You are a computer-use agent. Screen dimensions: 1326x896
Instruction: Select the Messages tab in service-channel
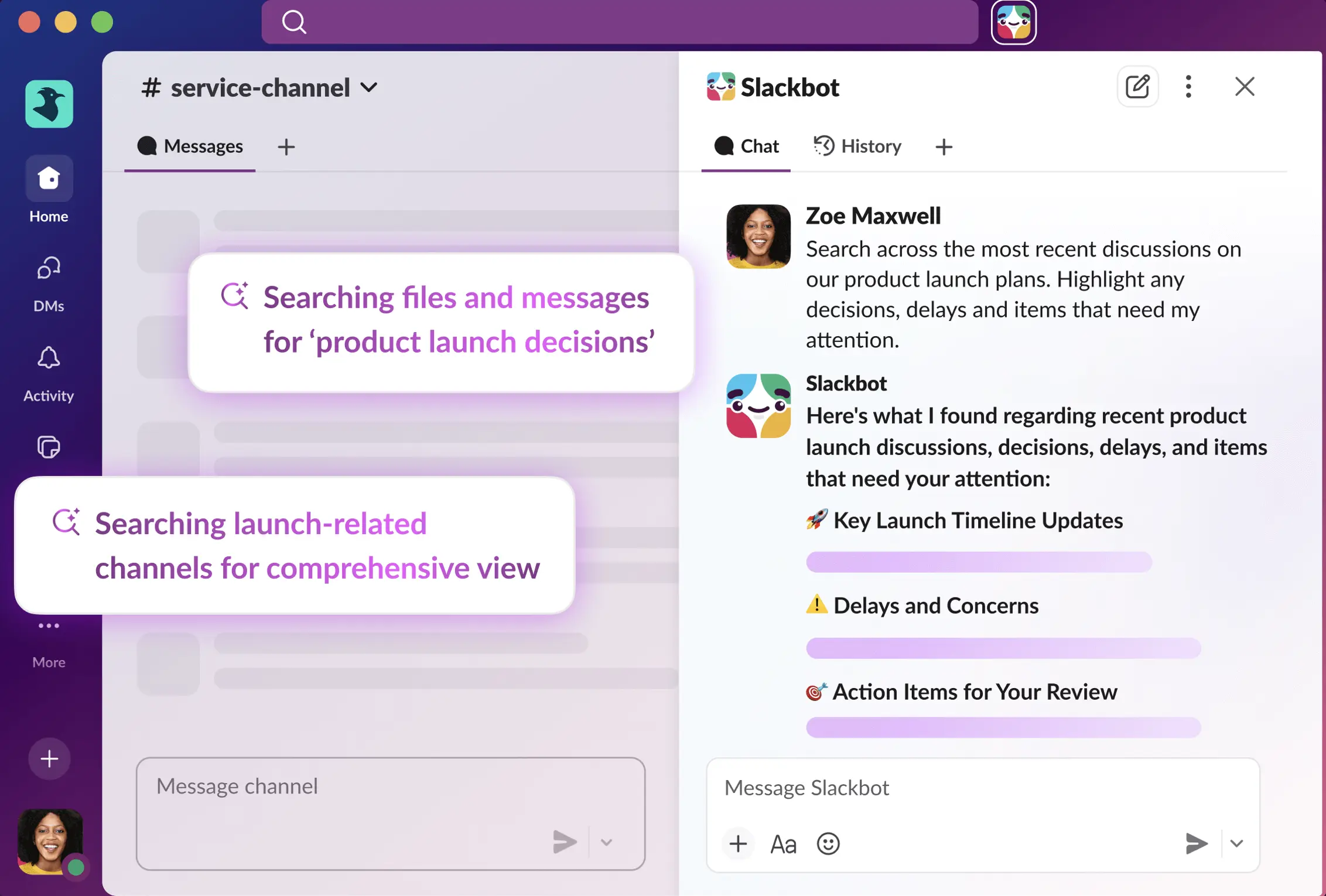tap(190, 146)
